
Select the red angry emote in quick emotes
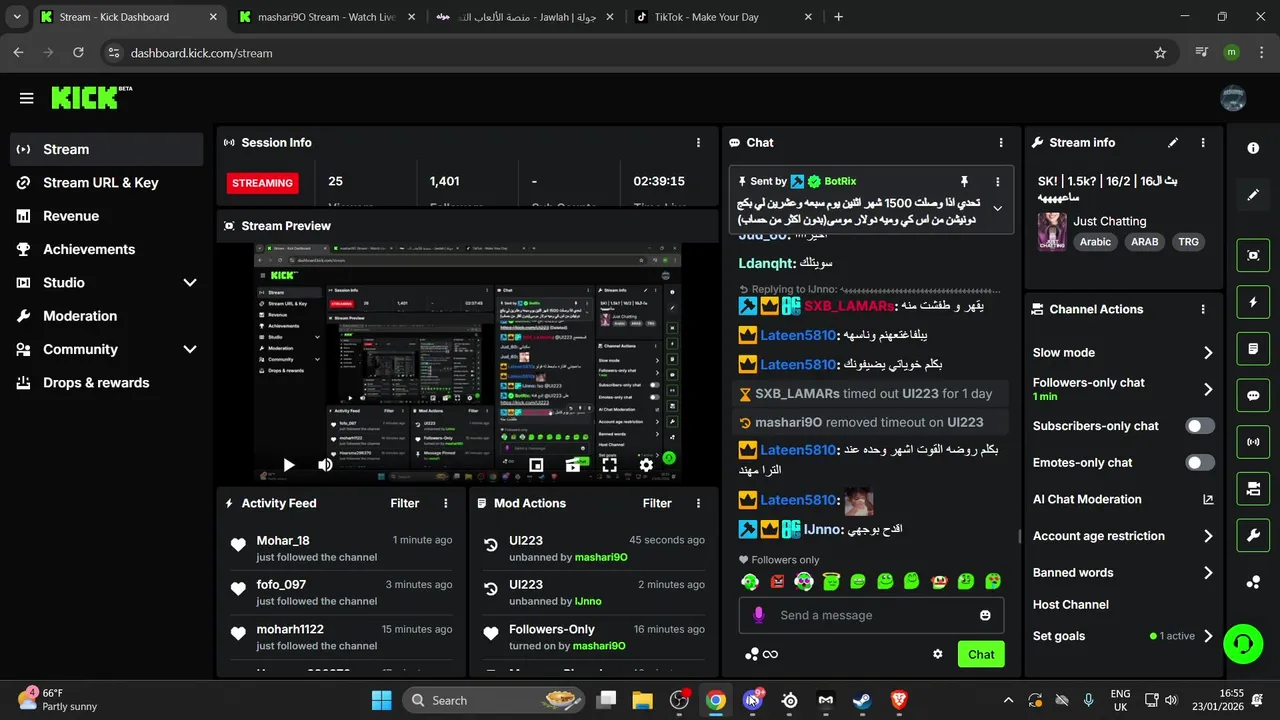(777, 581)
